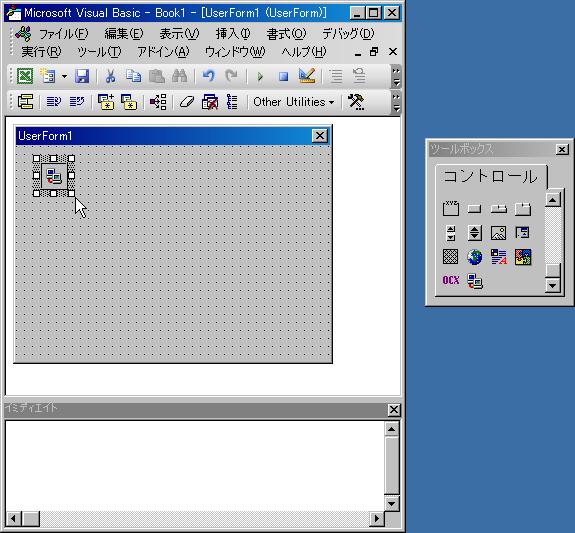This screenshot has width=575, height=533.
Task: Click the blue numbered lines icon
Action: (232, 102)
